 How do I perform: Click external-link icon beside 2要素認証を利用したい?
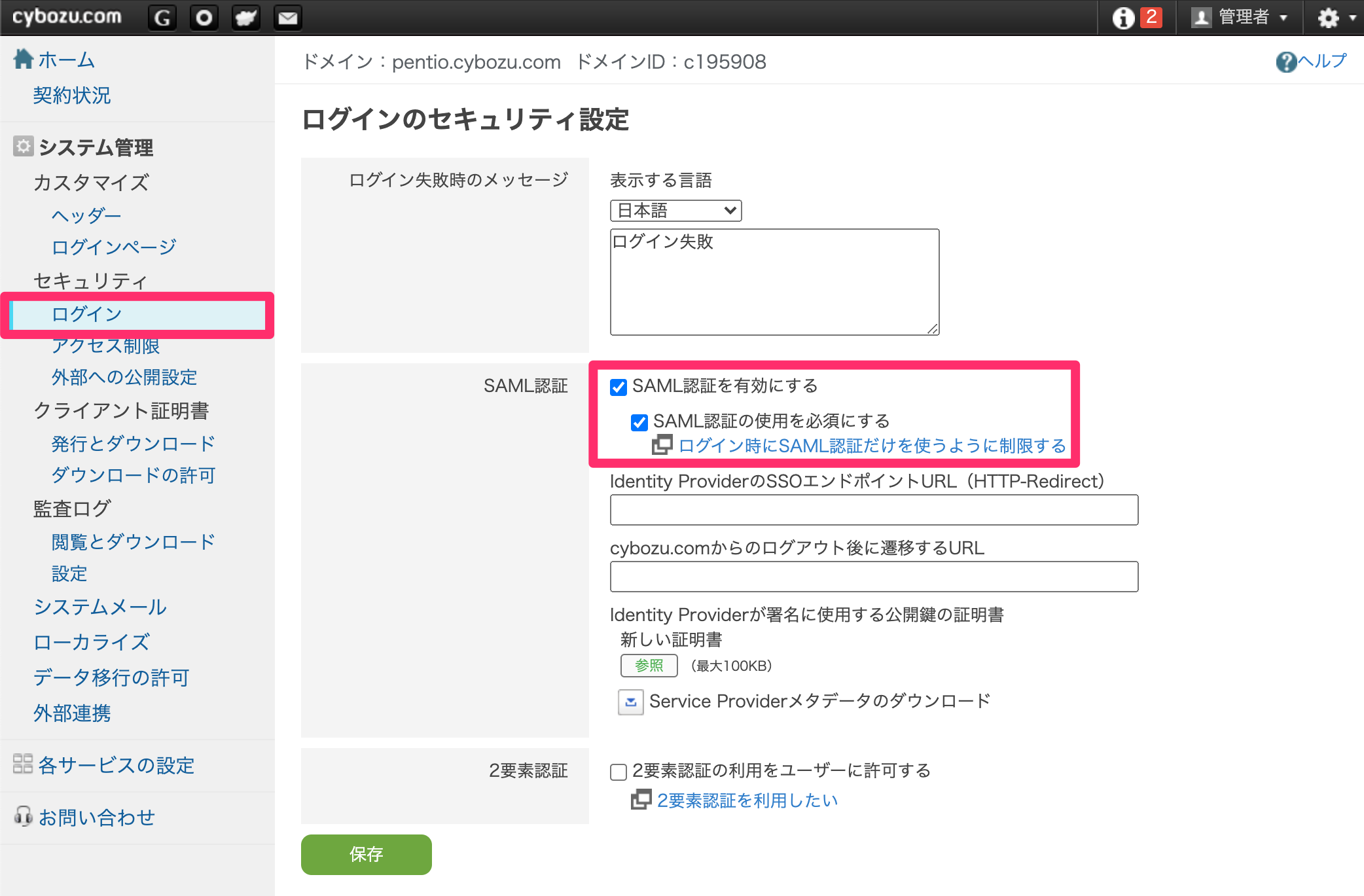pyautogui.click(x=641, y=799)
